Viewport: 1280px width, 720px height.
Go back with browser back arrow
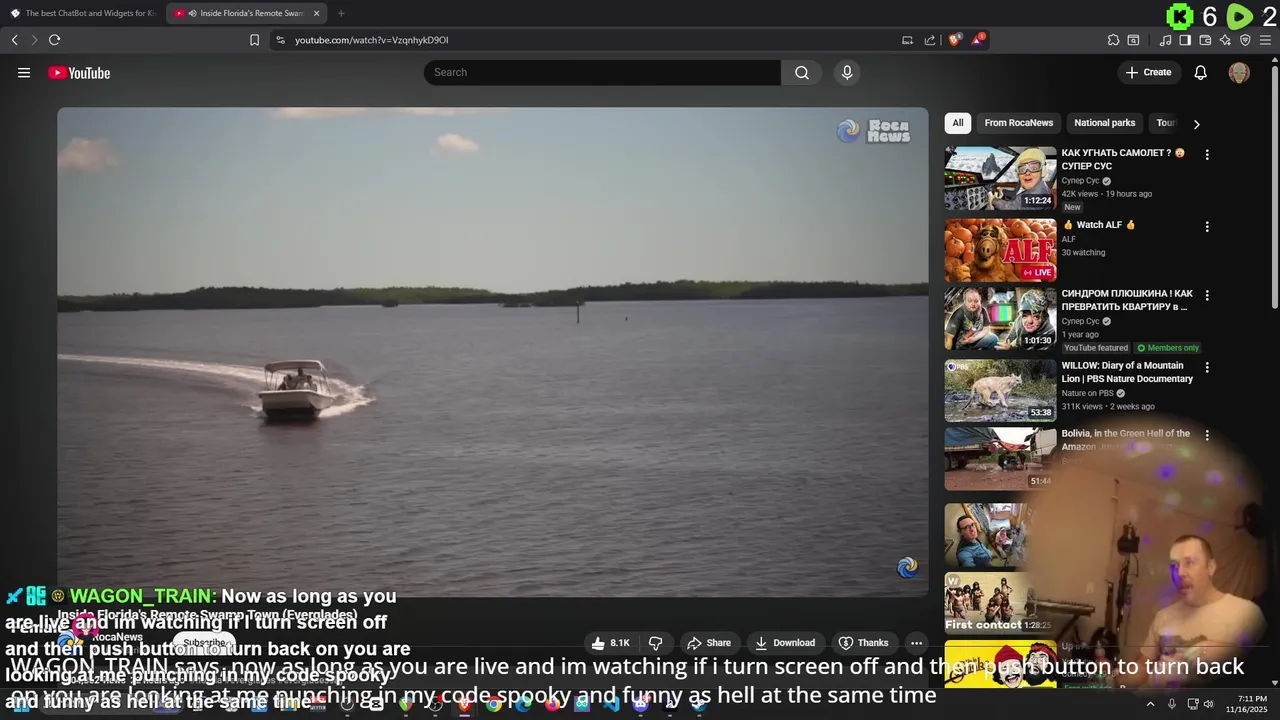tap(15, 40)
